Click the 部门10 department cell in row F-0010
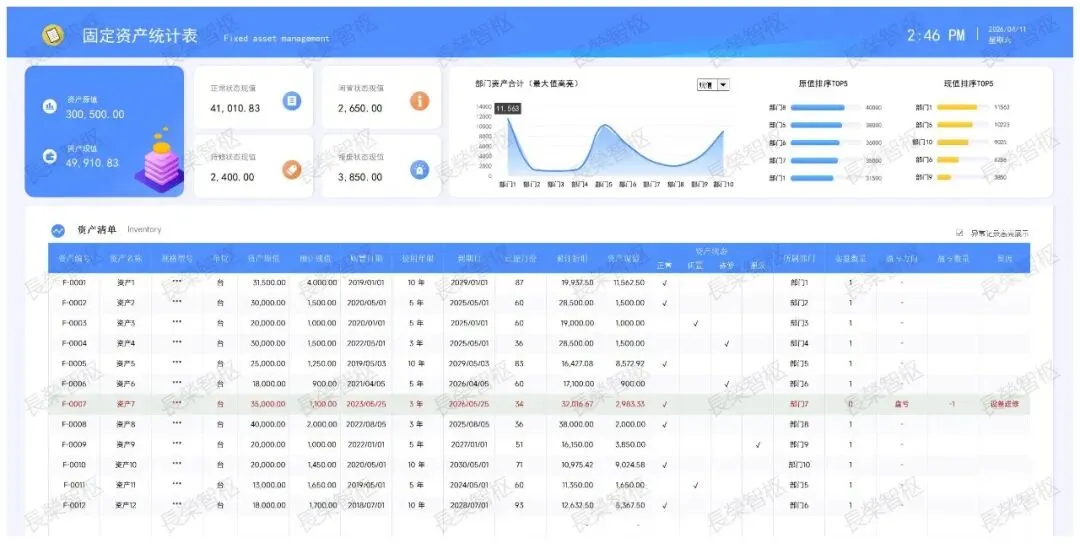This screenshot has height=543, width=1080. coord(799,464)
